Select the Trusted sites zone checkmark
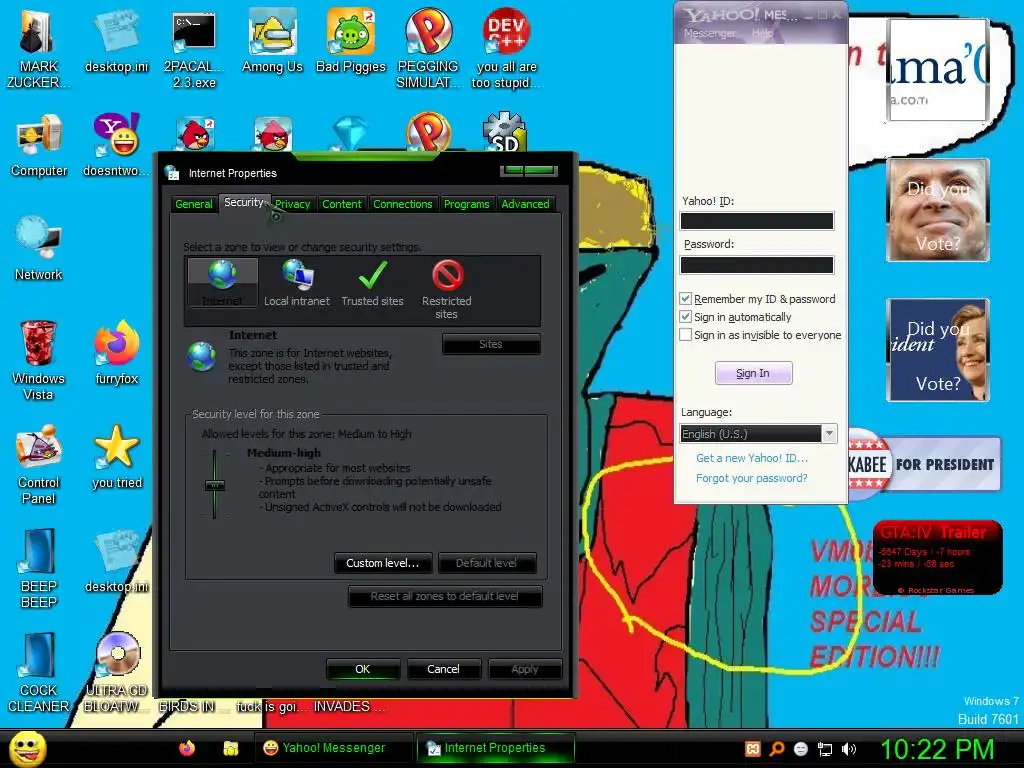The width and height of the screenshot is (1024, 768). 372,282
